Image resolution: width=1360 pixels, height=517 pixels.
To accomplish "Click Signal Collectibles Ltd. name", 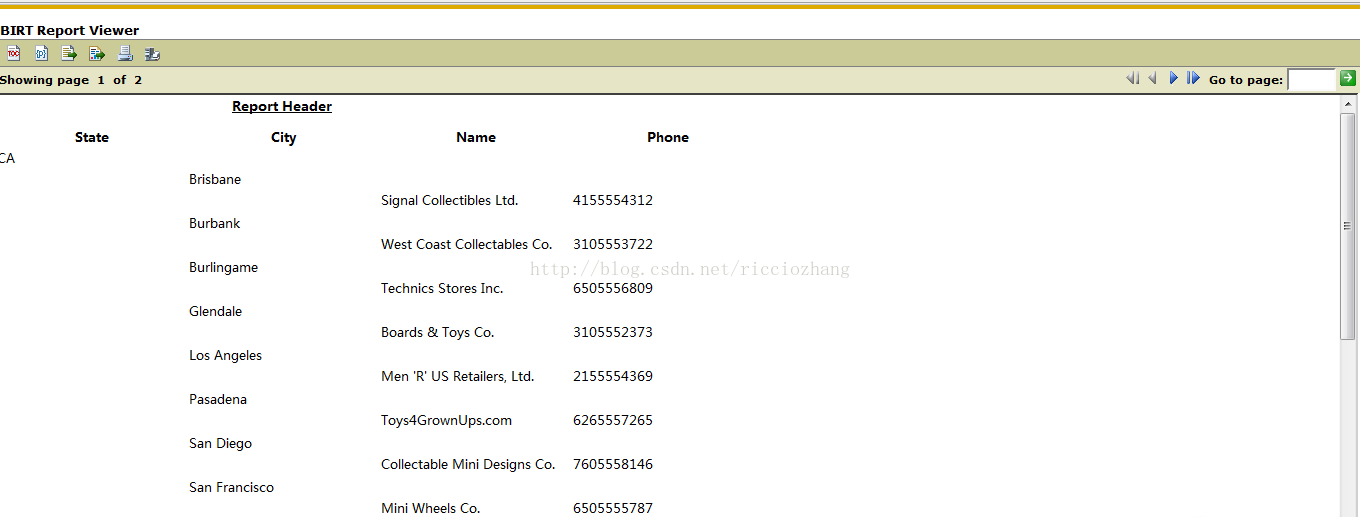I will pos(450,200).
